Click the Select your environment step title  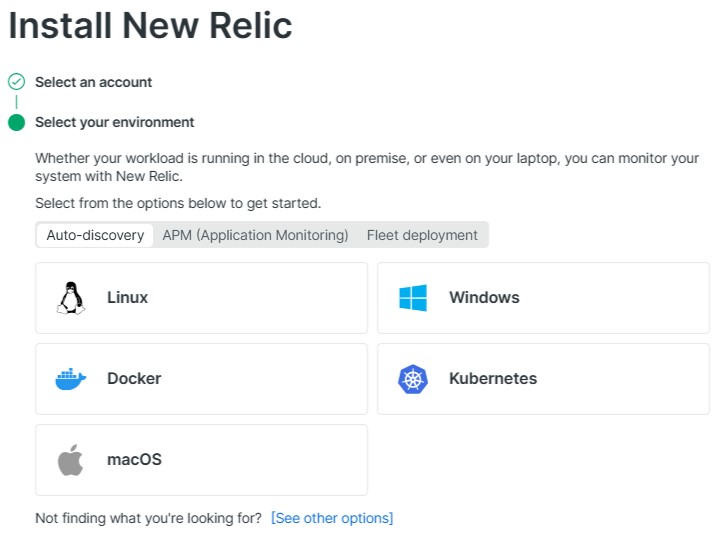115,123
